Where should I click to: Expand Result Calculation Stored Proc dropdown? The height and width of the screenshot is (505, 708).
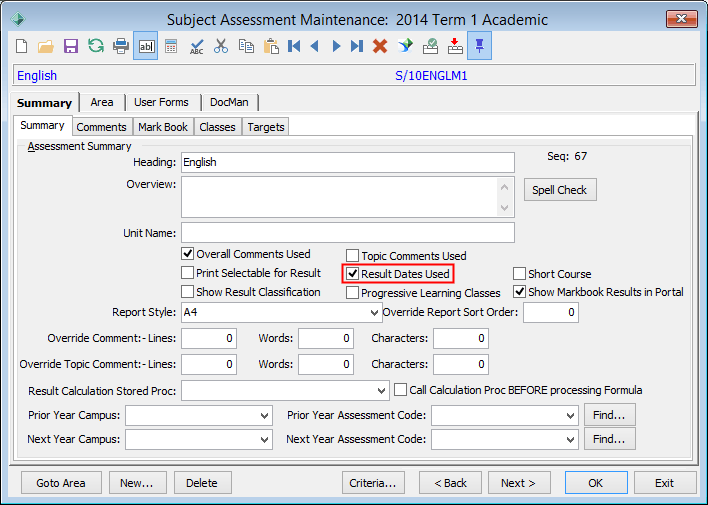[x=381, y=391]
